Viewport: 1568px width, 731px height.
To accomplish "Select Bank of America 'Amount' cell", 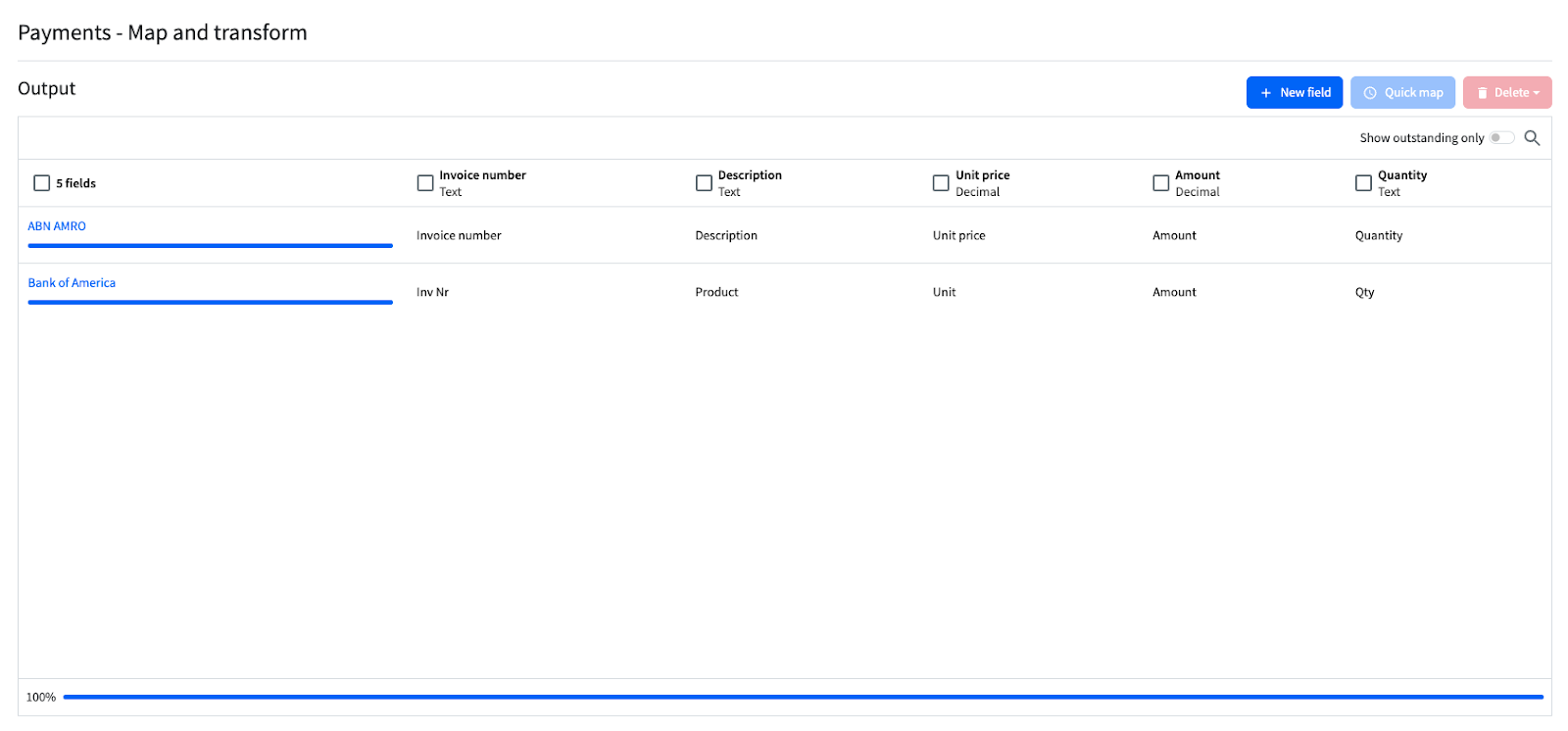I will point(1174,292).
